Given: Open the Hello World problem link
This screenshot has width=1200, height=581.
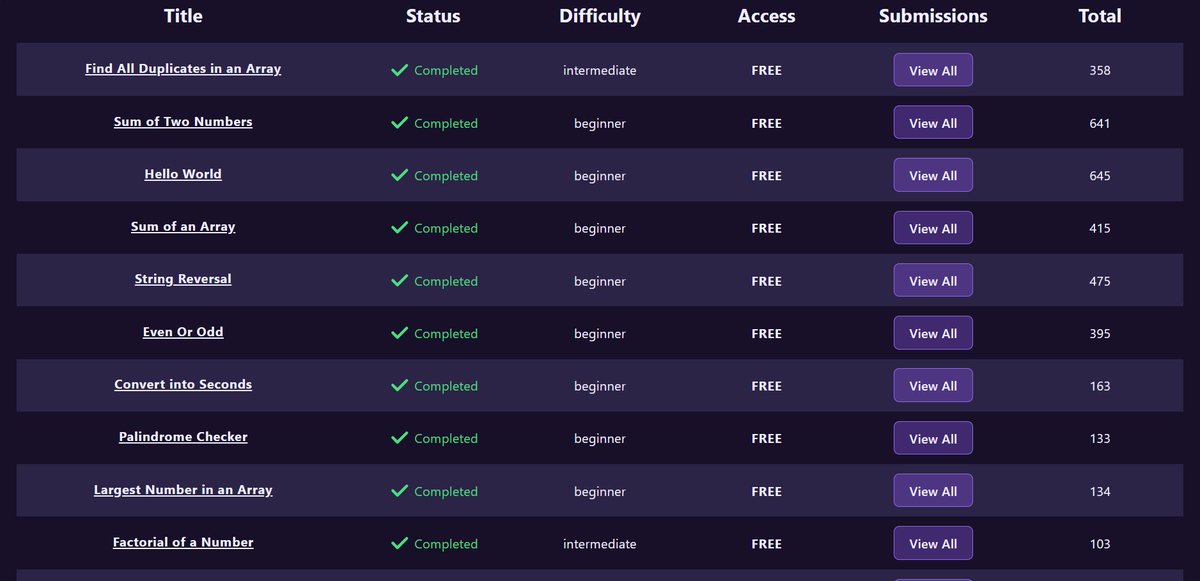Looking at the screenshot, I should pos(183,174).
